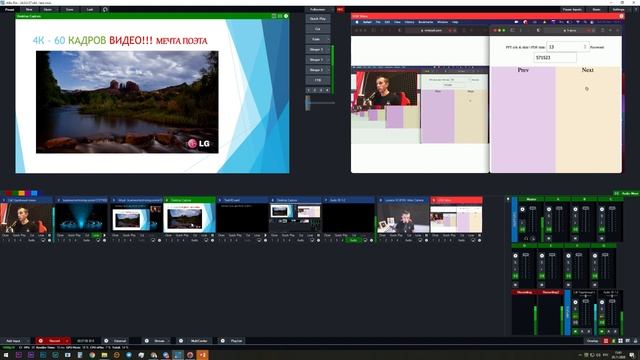This screenshot has height=360, width=640.
Task: Click the gear icon just before the External button
Action: click(106, 341)
